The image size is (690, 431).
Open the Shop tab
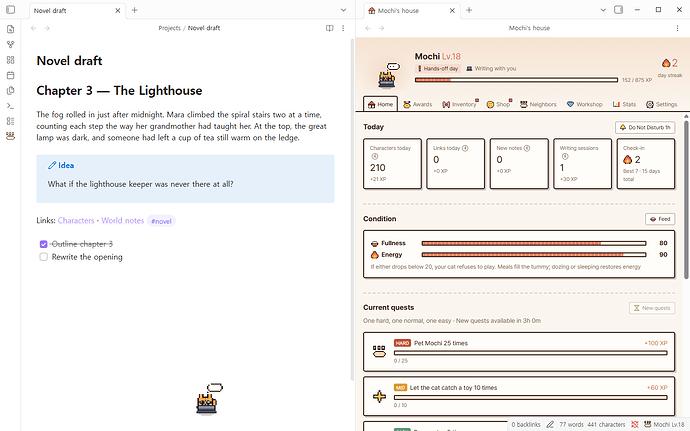coord(499,104)
